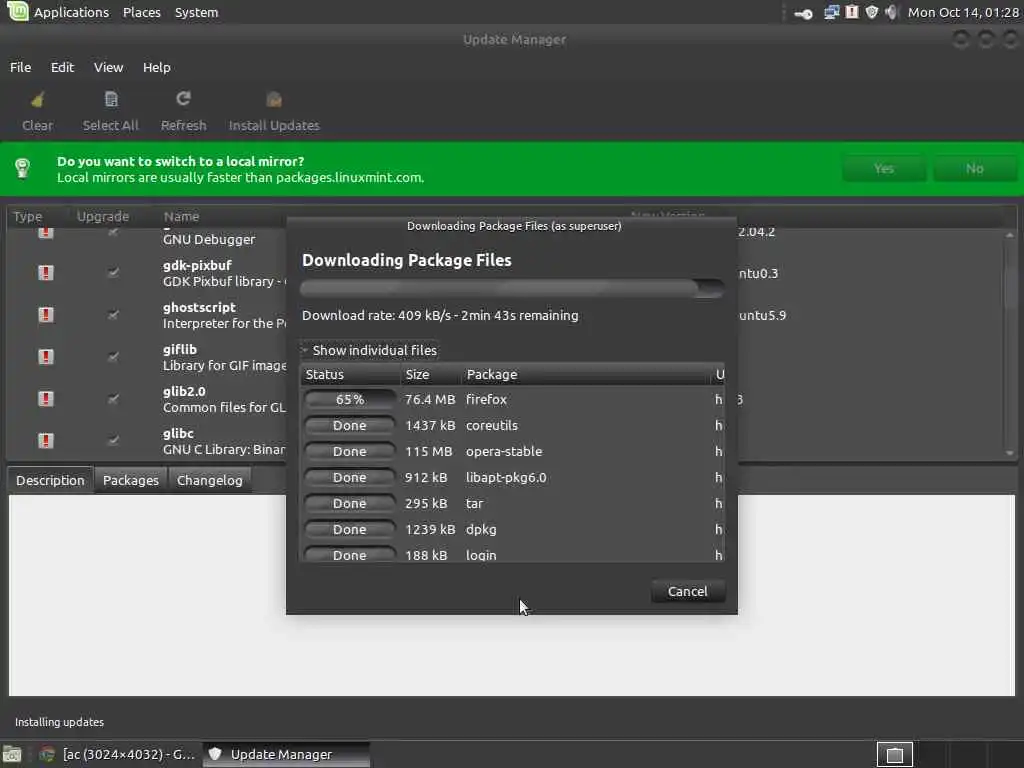
Task: Click the lightbulb icon in mirror banner
Action: [x=23, y=168]
